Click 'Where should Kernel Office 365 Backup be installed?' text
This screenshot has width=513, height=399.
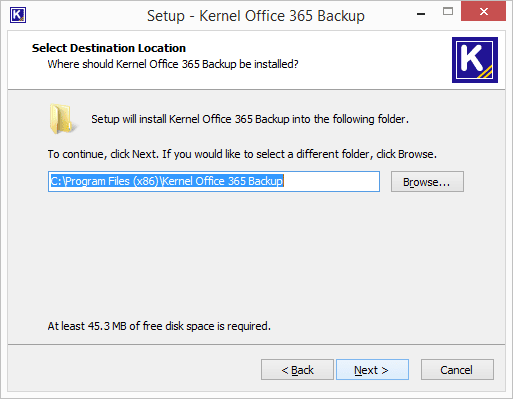coord(173,64)
